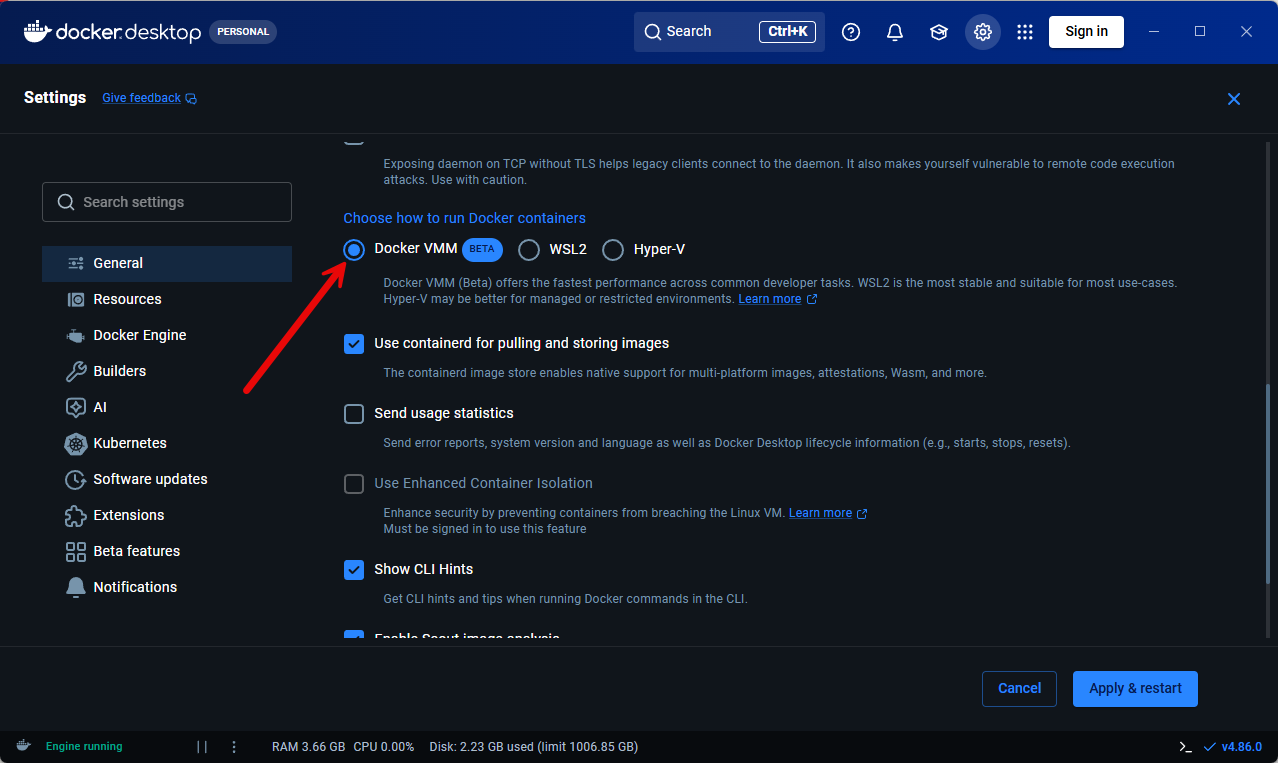
Task: Open Learn more link under Enhanced Container Isolation
Action: tap(820, 513)
